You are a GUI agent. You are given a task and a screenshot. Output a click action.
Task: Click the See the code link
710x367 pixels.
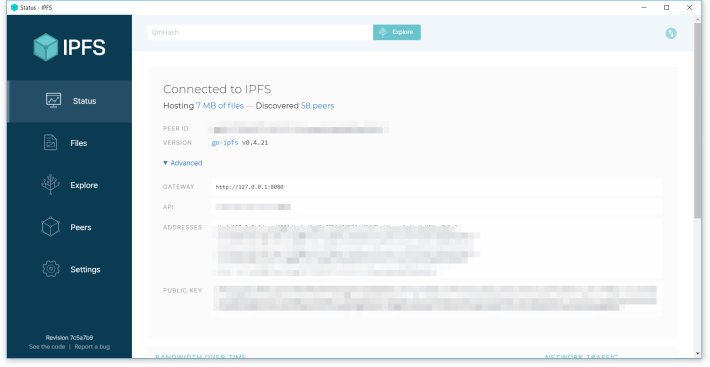coord(47,347)
